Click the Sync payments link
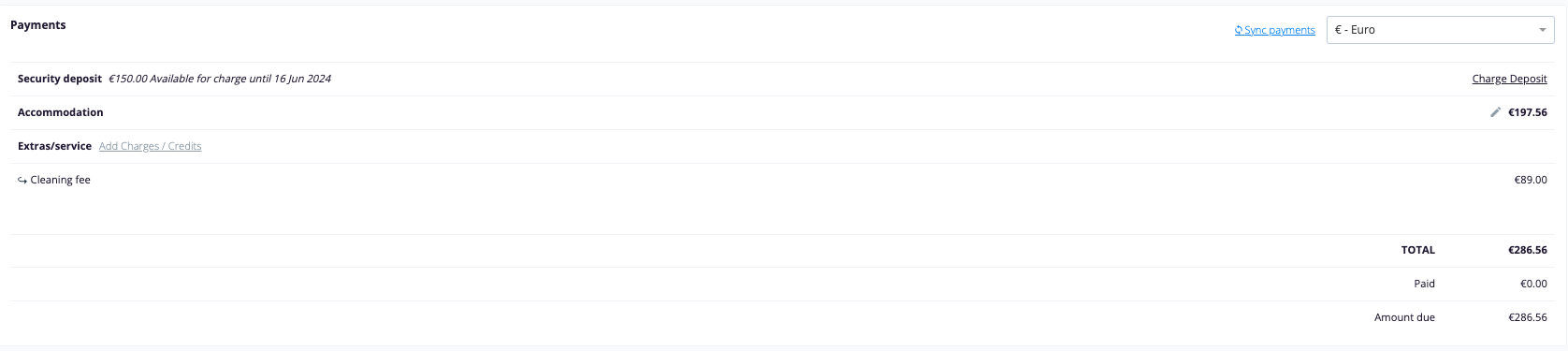 tap(1279, 30)
